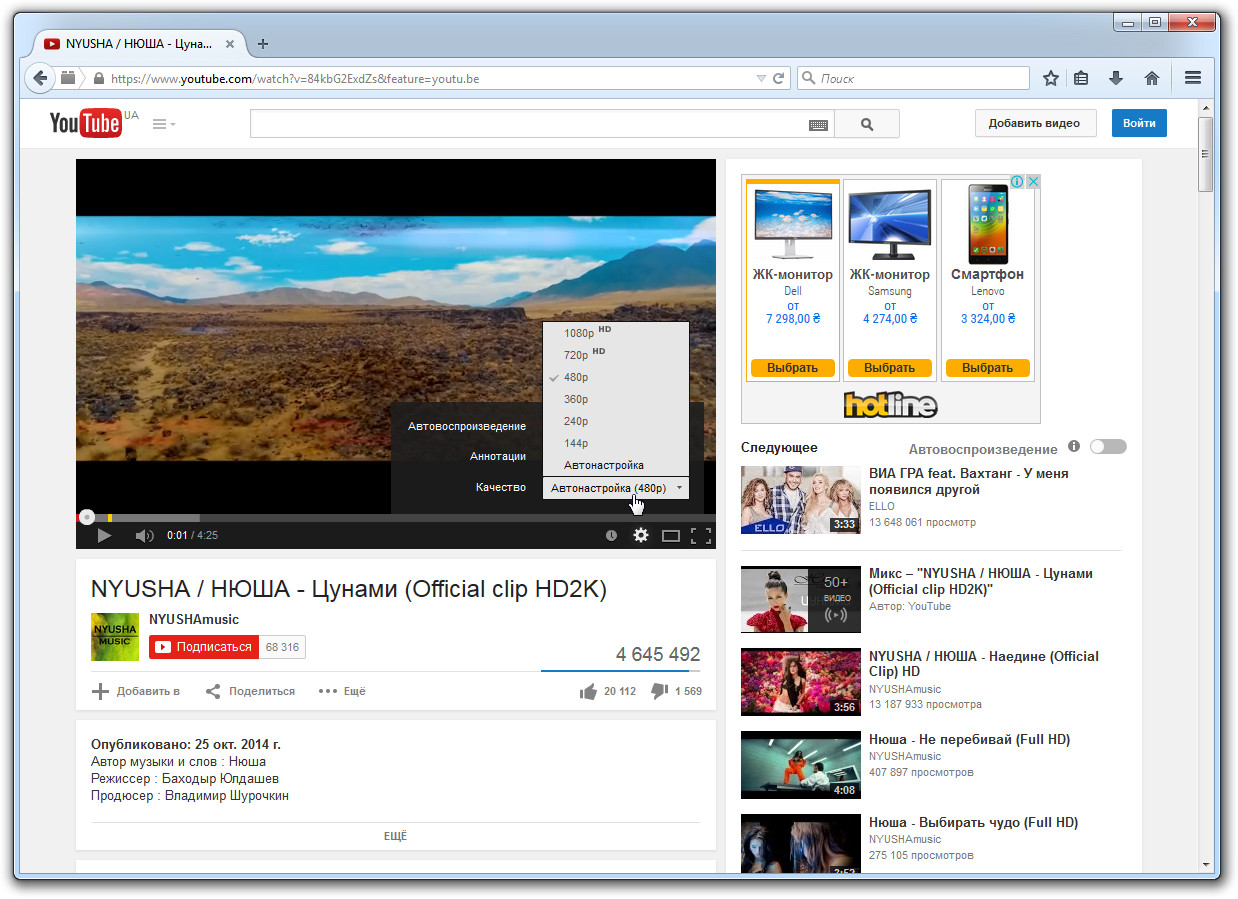Click the NYUSHA MUSIC channel avatar
Image resolution: width=1238 pixels, height=899 pixels.
(x=115, y=636)
